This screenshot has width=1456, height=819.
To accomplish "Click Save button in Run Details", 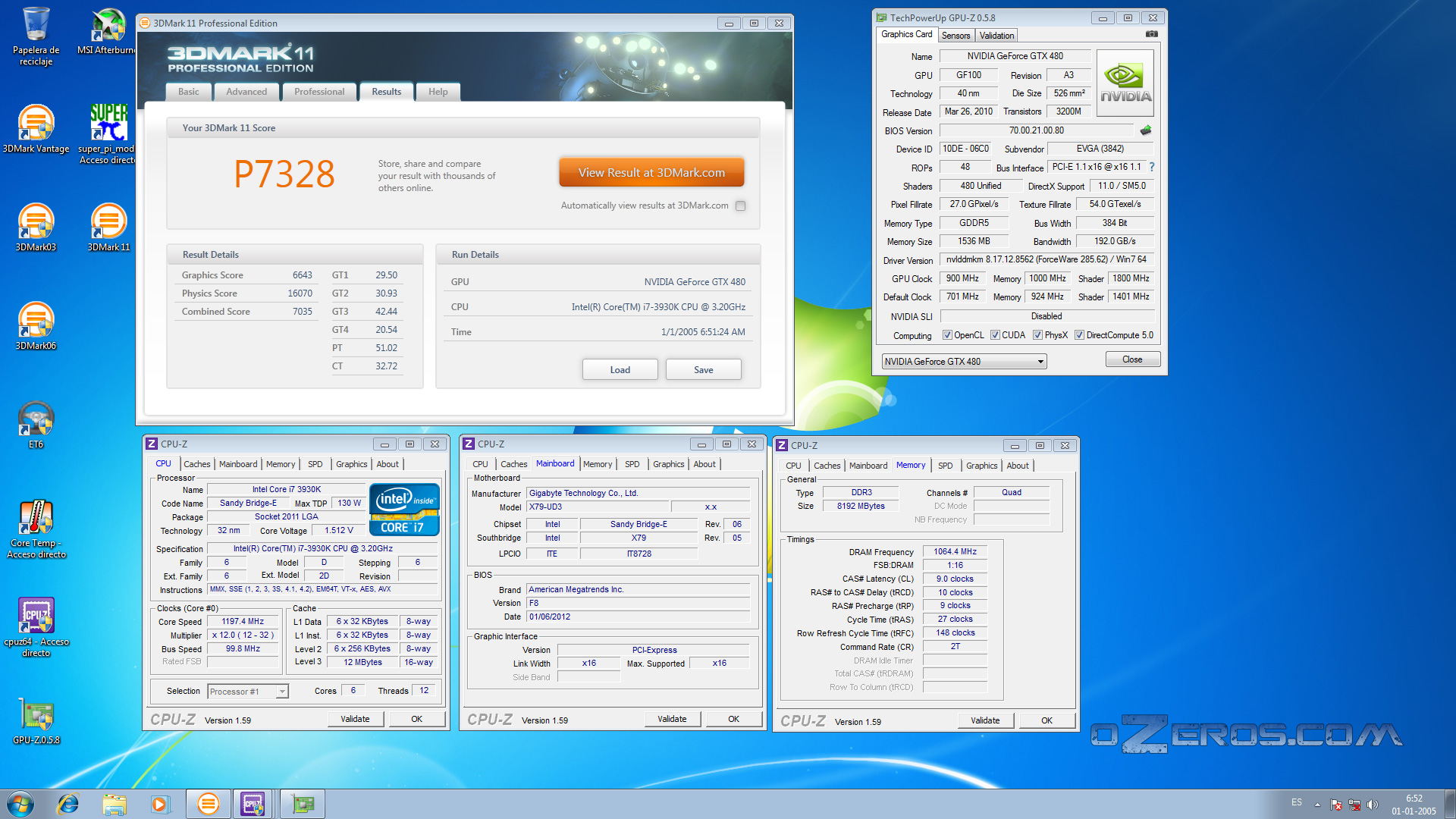I will pos(704,370).
